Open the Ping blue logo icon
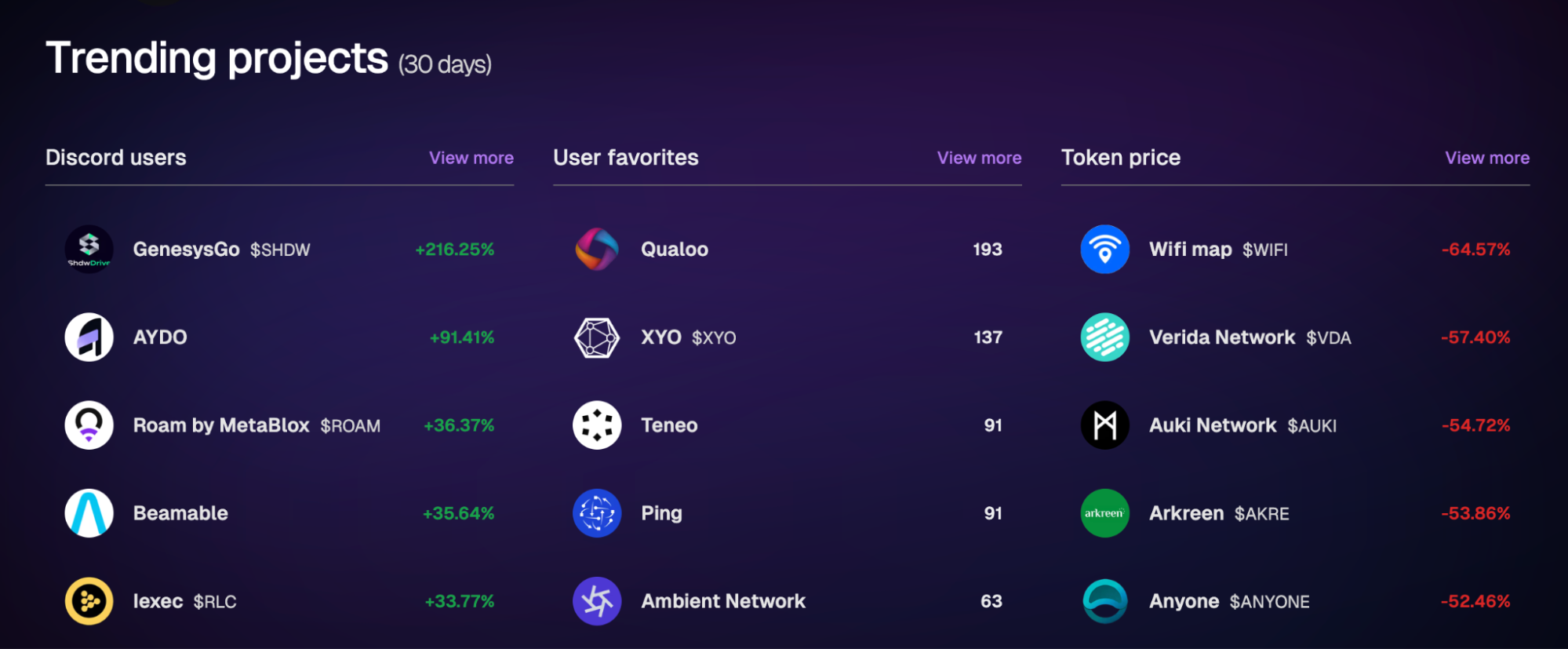1568x649 pixels. pos(597,513)
